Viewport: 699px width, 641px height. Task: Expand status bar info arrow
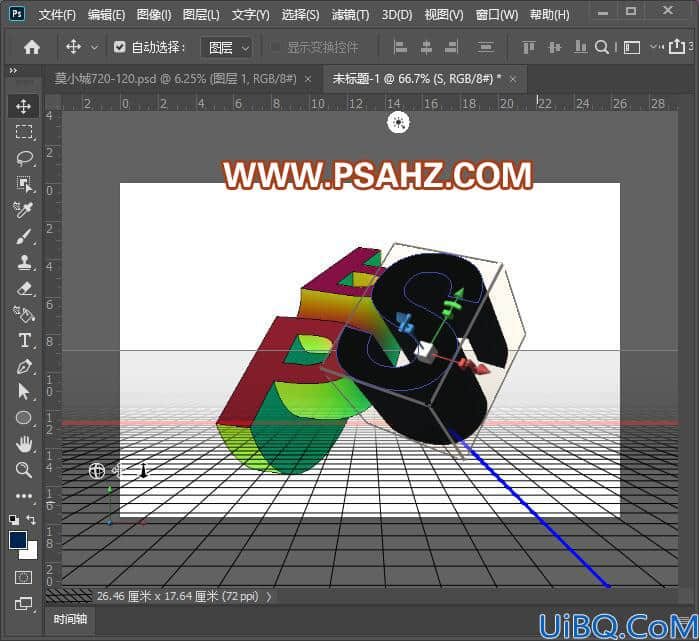click(x=269, y=596)
